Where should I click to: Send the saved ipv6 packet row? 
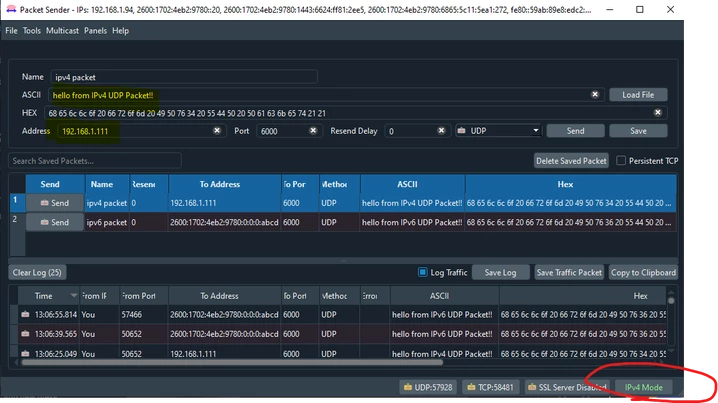click(x=54, y=222)
